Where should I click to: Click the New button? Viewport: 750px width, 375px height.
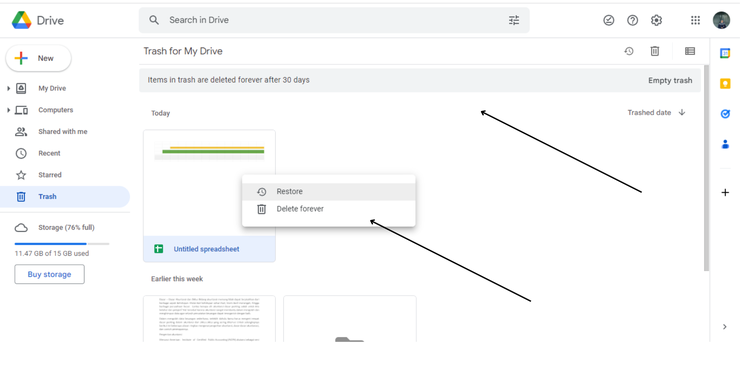[38, 58]
